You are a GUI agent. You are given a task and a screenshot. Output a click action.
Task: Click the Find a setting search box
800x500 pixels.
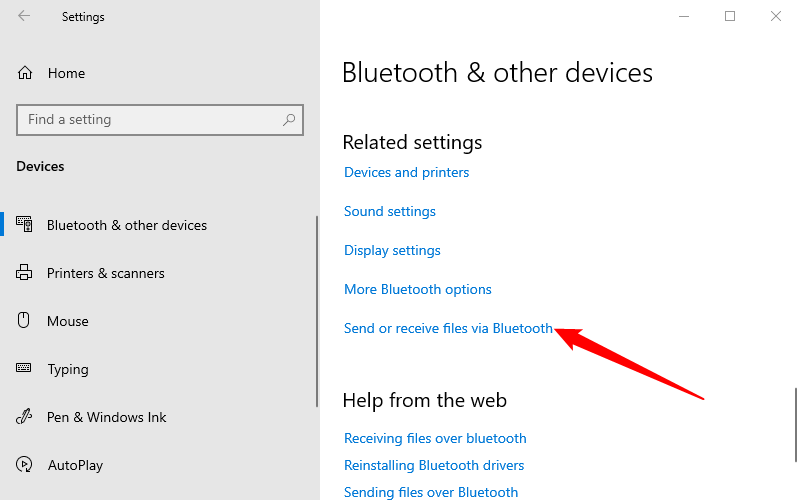coord(150,120)
